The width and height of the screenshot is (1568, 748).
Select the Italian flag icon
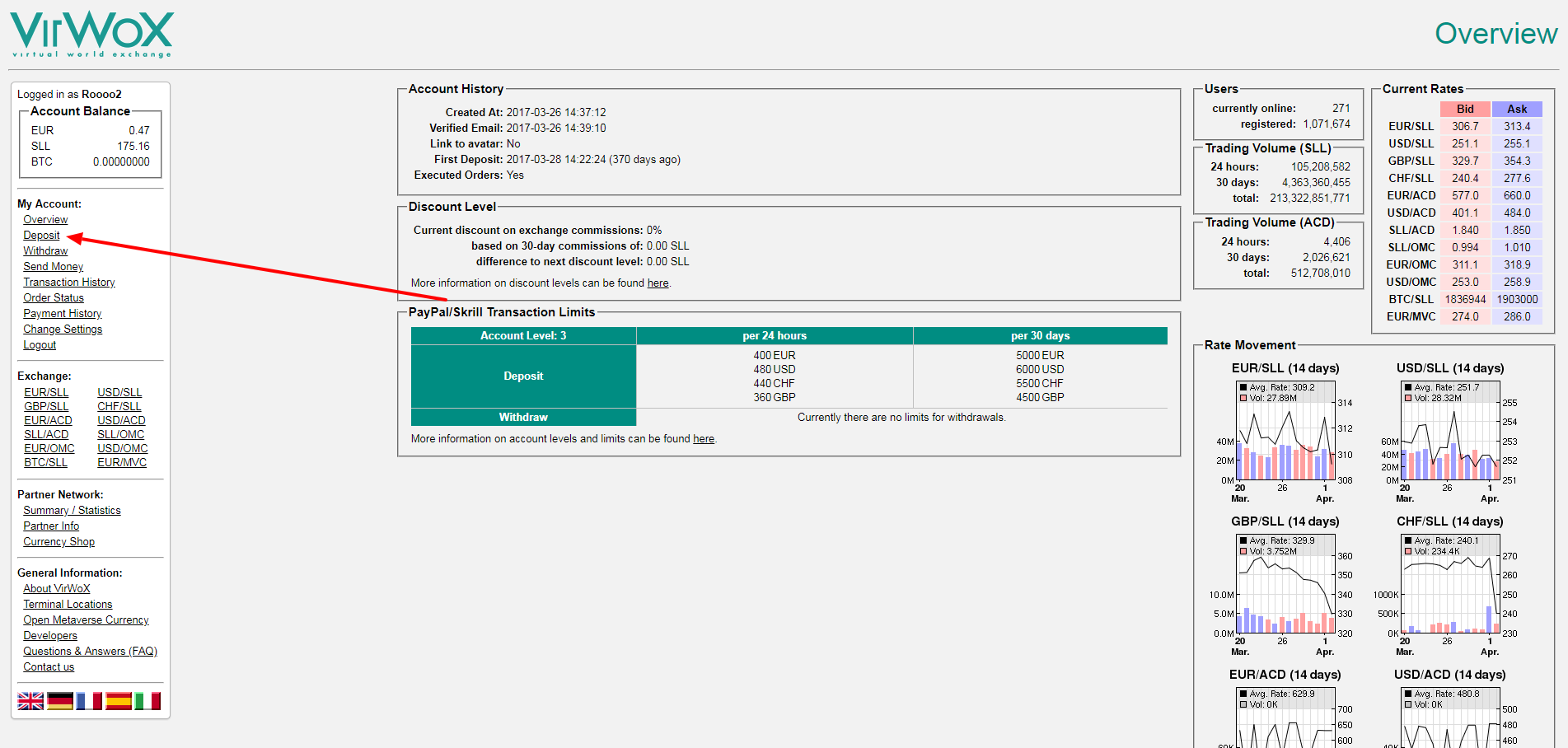[x=147, y=701]
